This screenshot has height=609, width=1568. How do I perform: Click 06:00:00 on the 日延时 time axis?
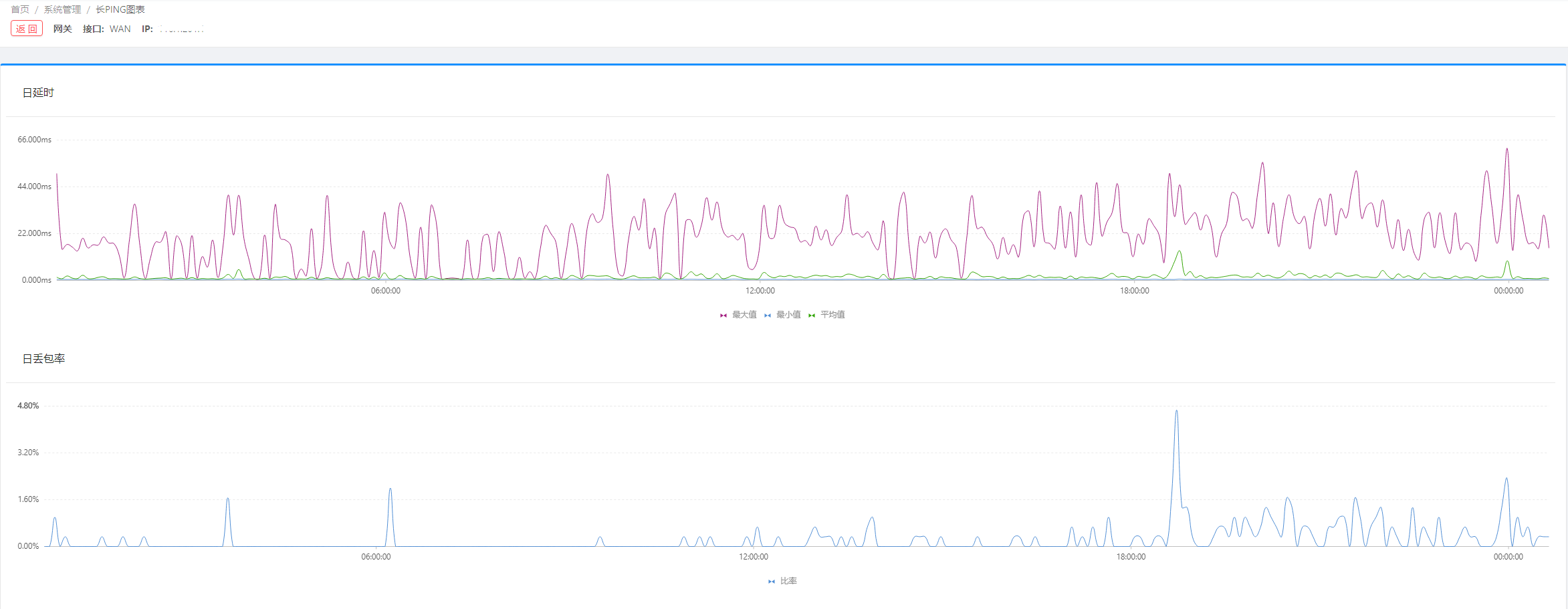386,291
